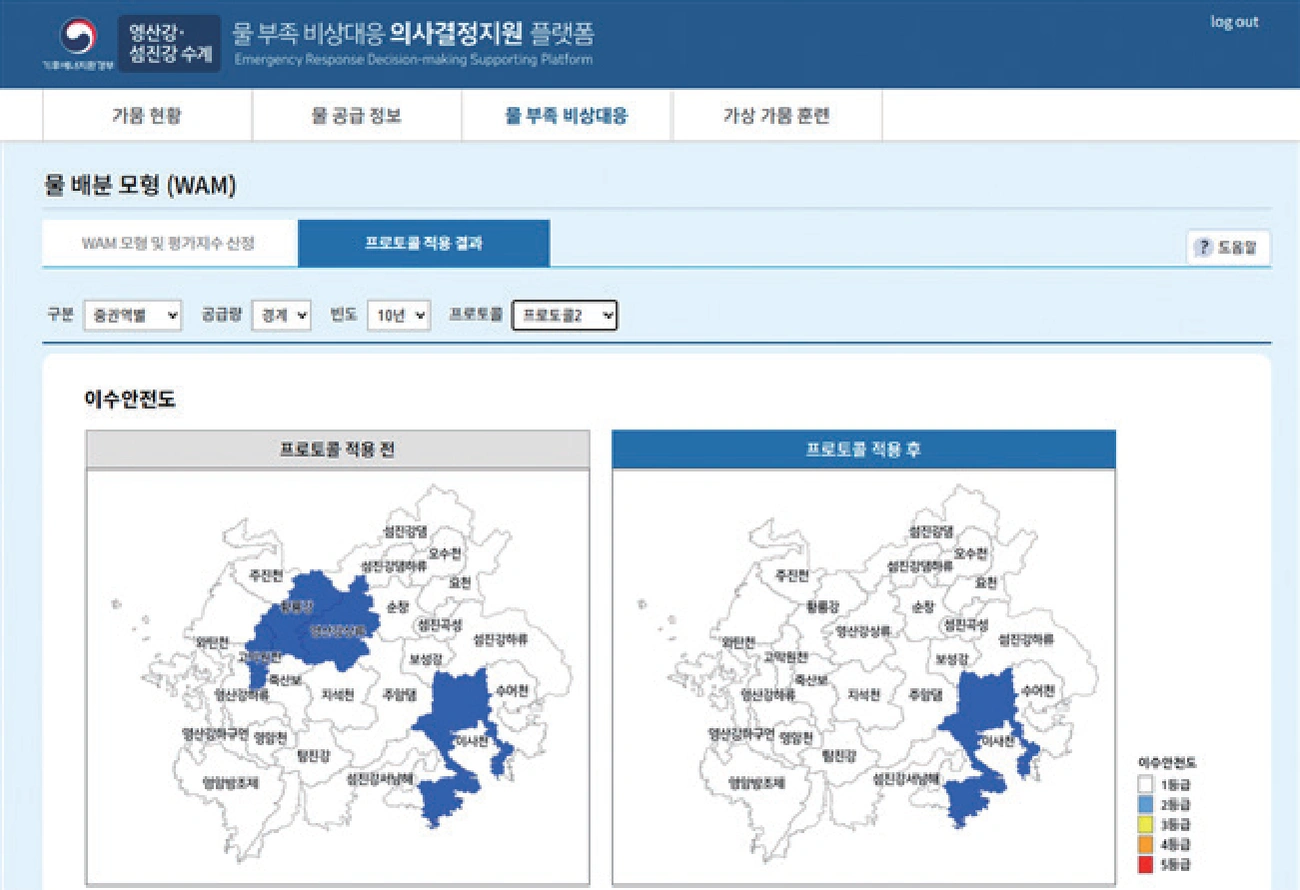This screenshot has width=1300, height=890.
Task: Click the 5등급 red legend swatch
Action: 1148,865
